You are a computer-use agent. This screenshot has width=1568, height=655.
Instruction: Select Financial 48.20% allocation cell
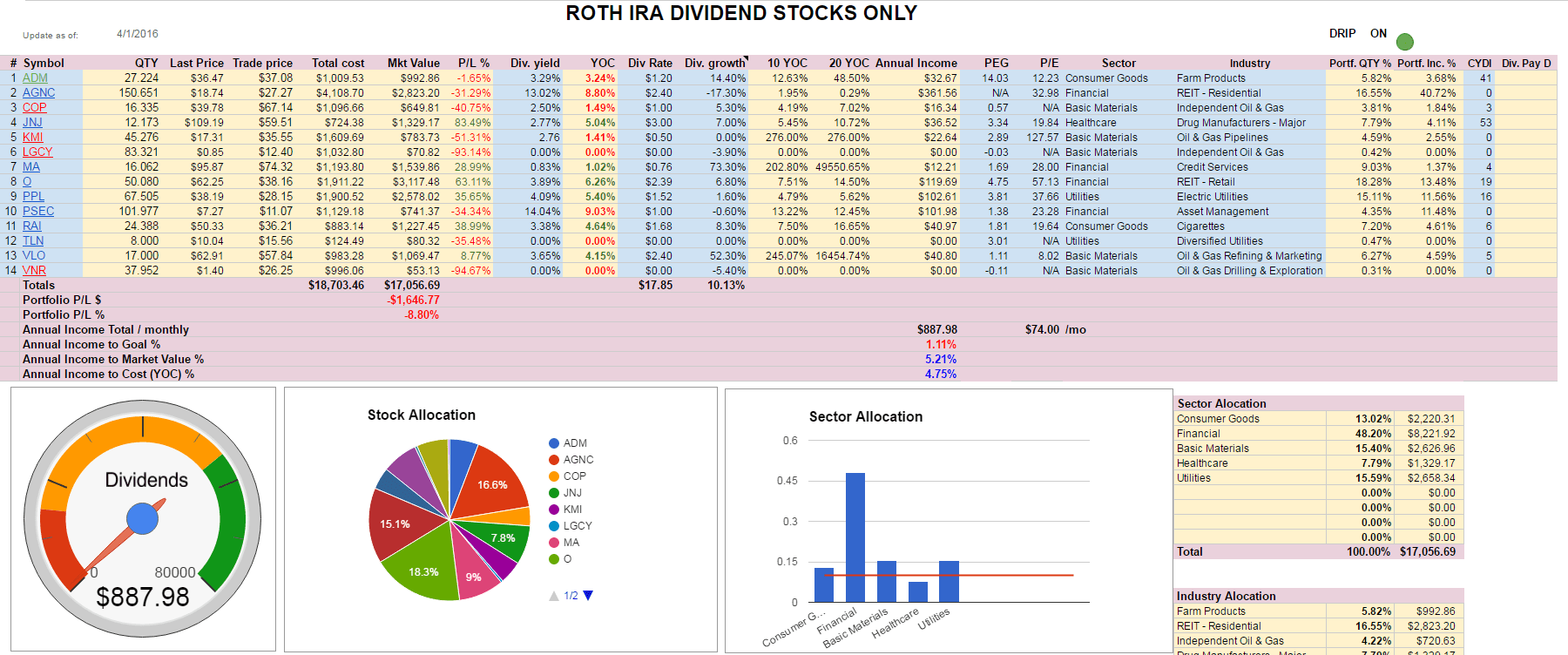point(1373,434)
